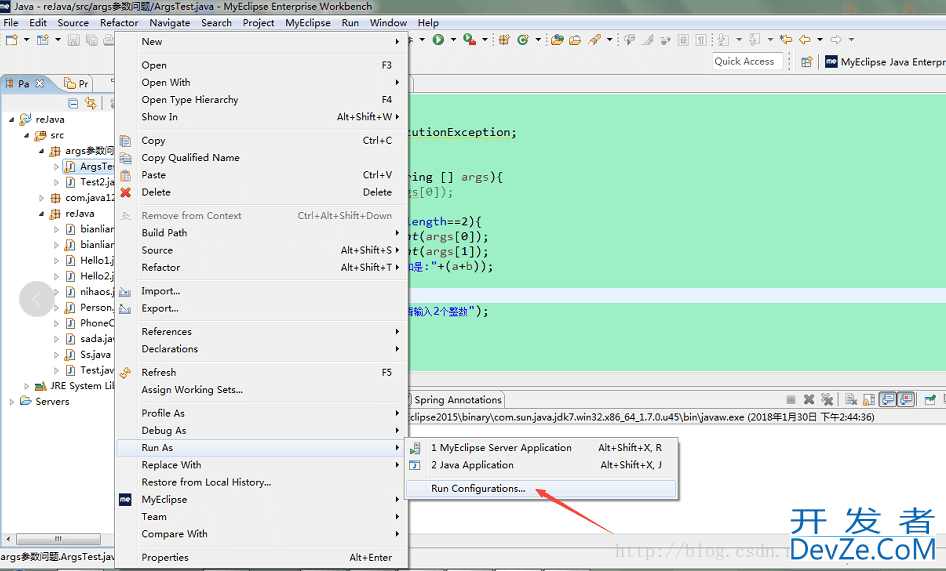Open the dropdown arrow beside Search icon
This screenshot has height=571, width=946.
tap(609, 40)
